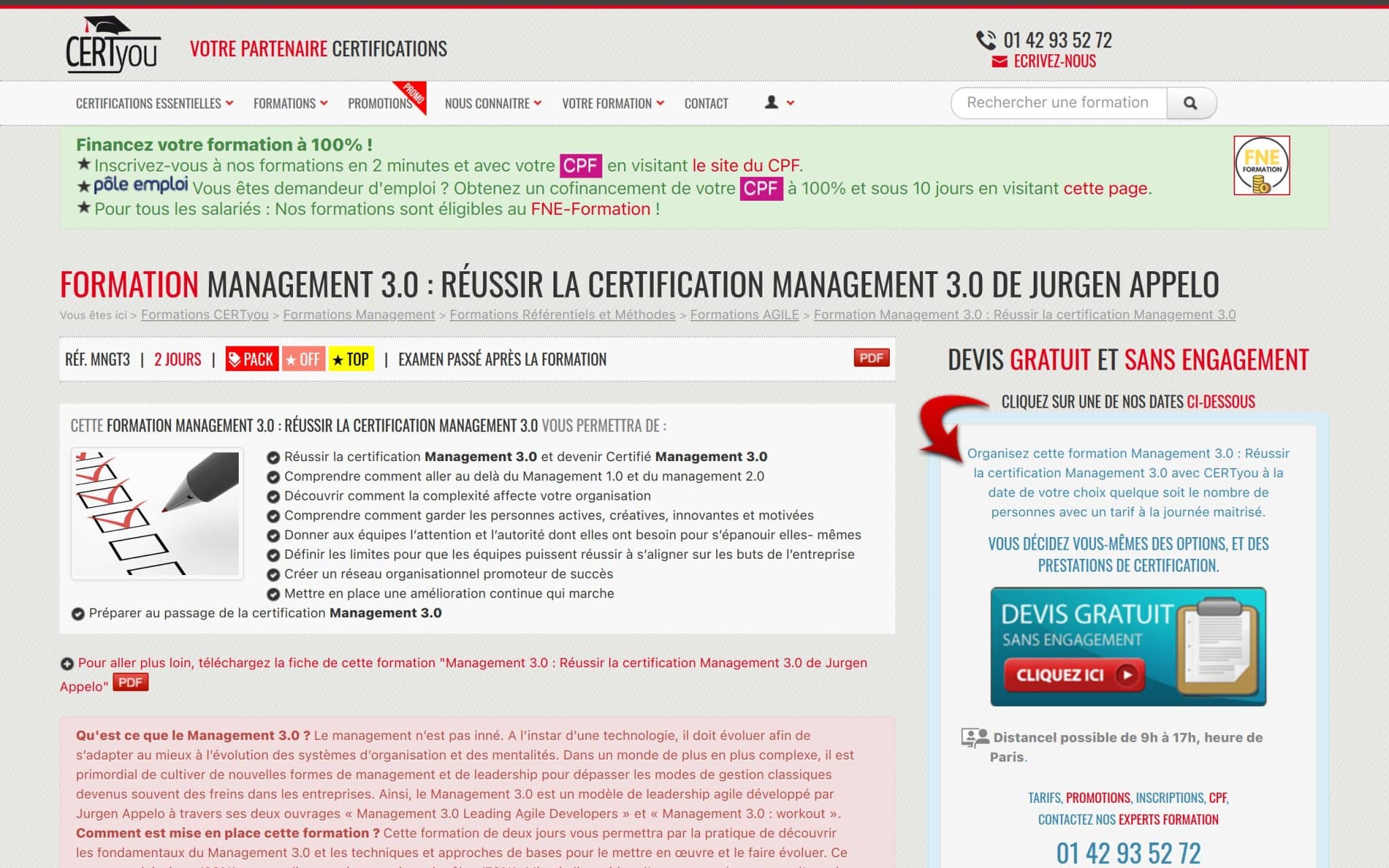Open the "le site du CPF" link
Viewport: 1389px width, 868px height.
[x=745, y=165]
